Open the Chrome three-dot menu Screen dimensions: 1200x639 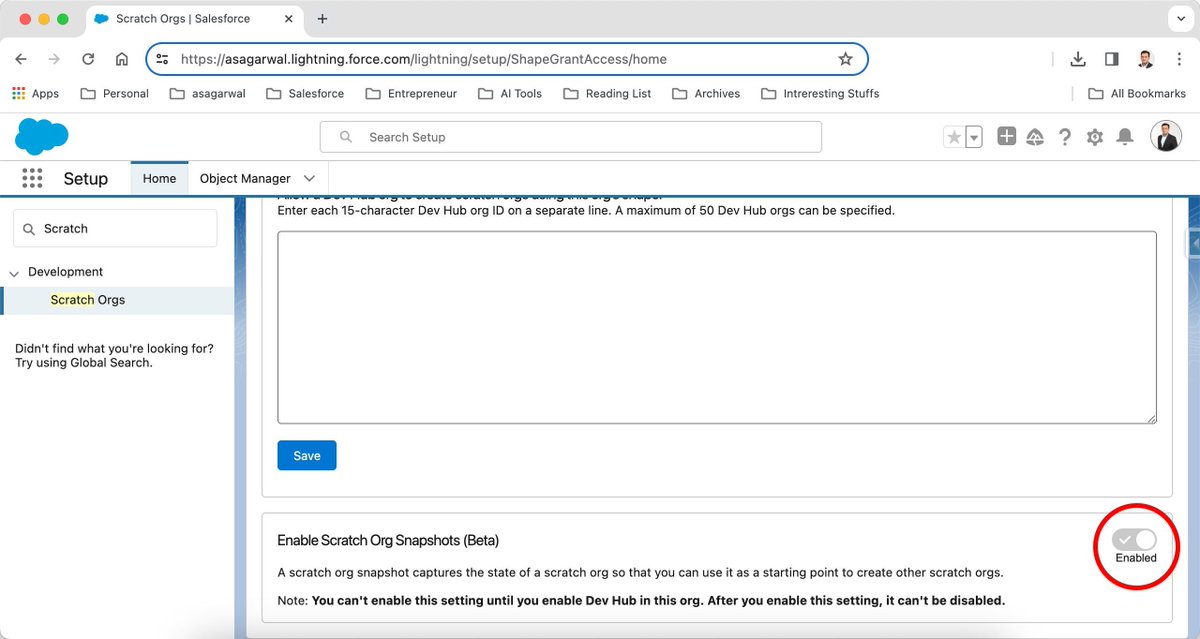[1177, 59]
